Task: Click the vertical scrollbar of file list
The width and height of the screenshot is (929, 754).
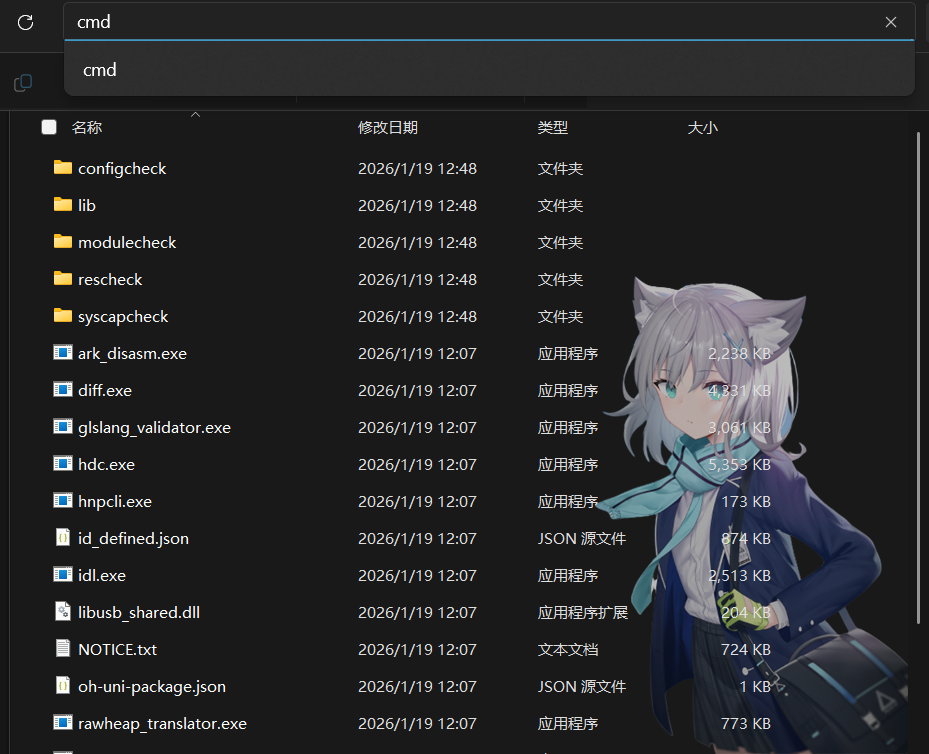Action: [x=920, y=400]
